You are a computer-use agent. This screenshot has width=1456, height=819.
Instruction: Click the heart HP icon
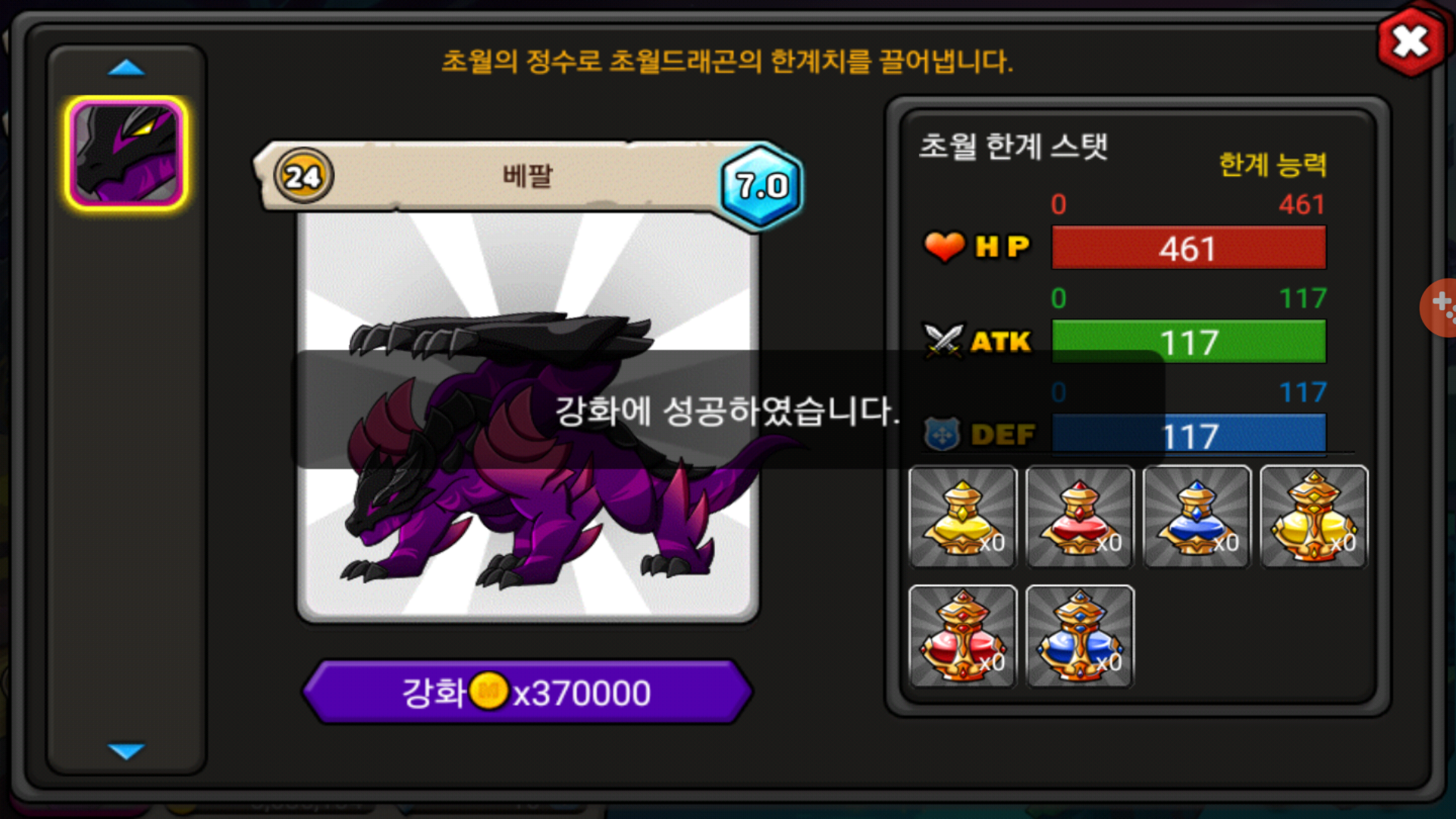[x=944, y=246]
